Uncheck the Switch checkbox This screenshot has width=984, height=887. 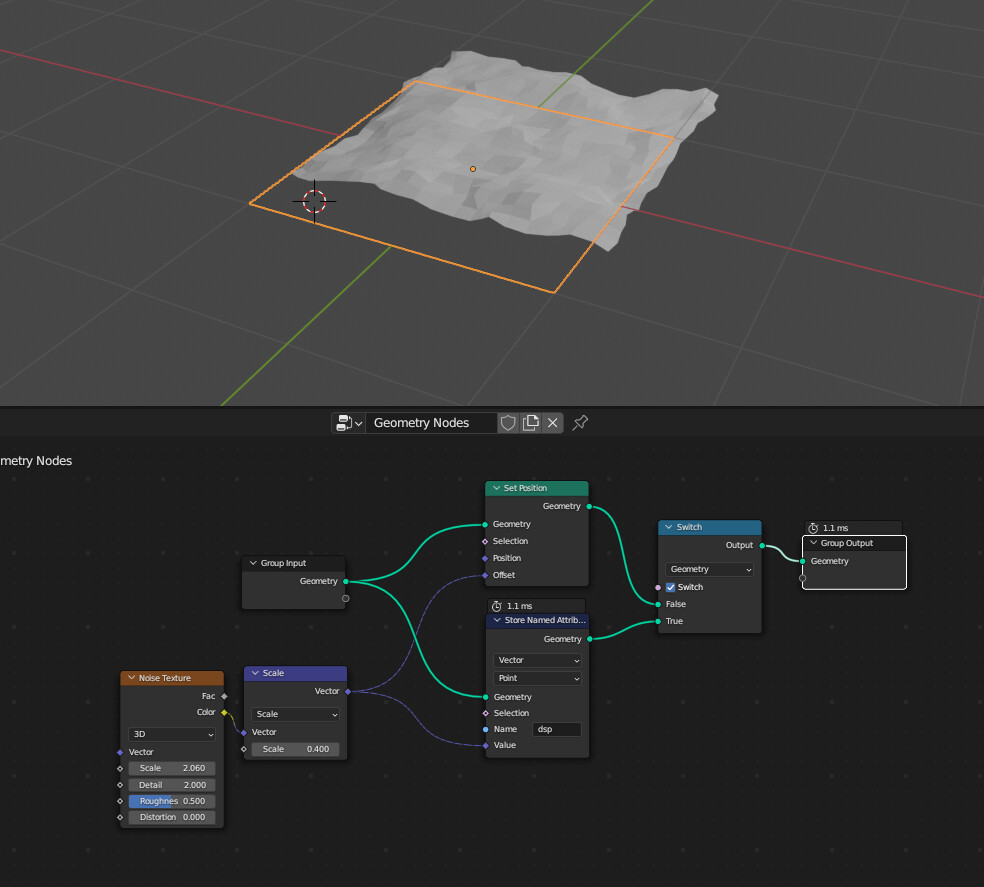[671, 588]
